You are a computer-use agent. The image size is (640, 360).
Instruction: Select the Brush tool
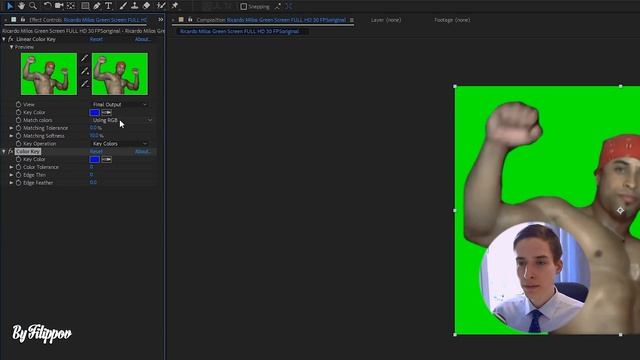(x=123, y=6)
